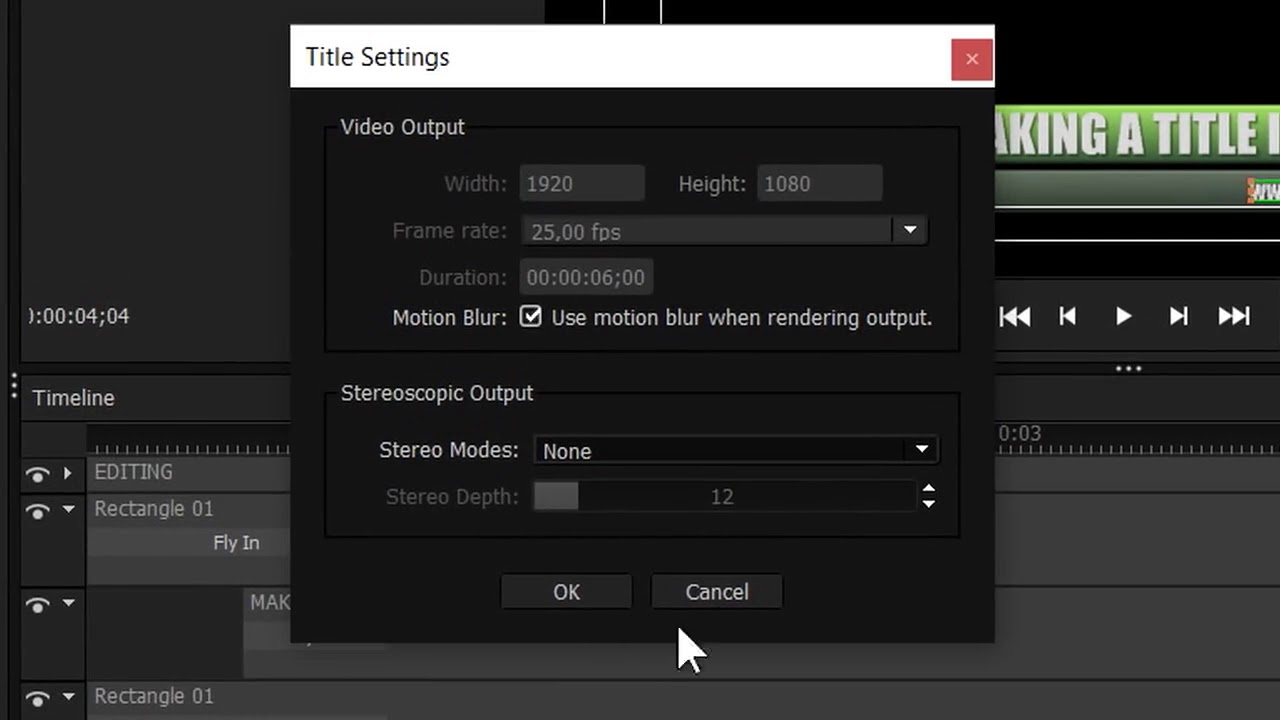Click OK to confirm title settings
The image size is (1280, 720).
(566, 592)
